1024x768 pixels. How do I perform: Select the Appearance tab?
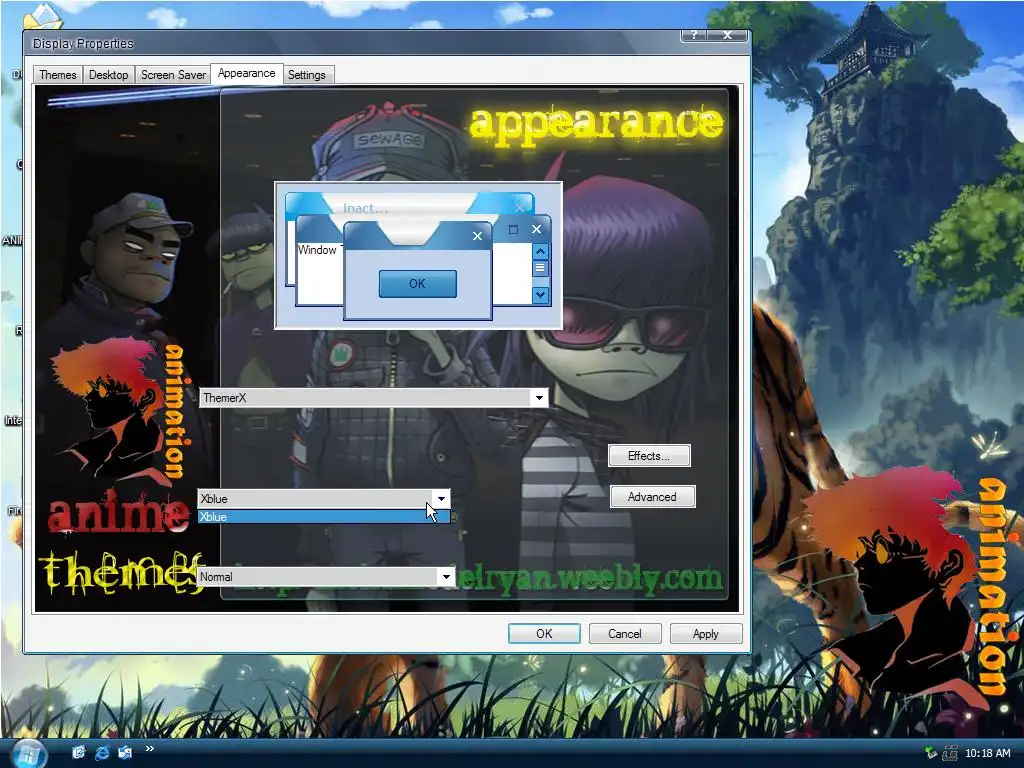click(x=246, y=73)
